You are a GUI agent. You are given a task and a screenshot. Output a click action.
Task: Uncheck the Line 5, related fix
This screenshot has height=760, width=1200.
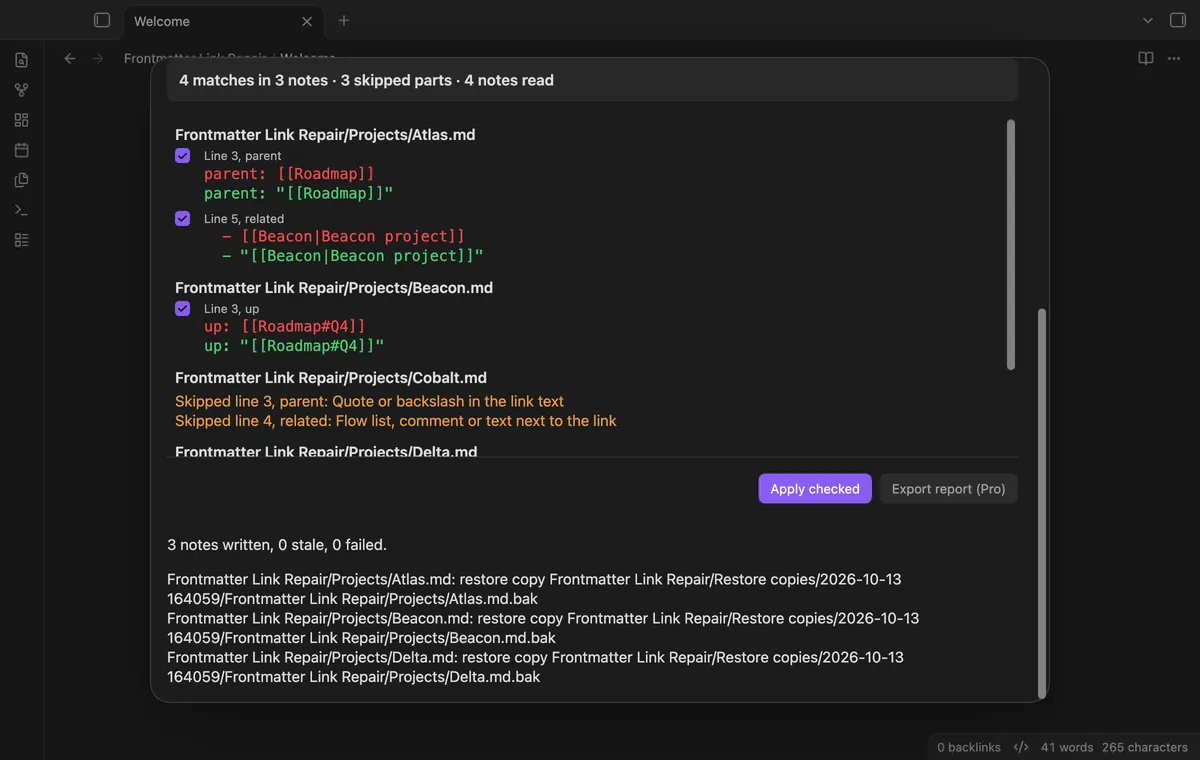click(182, 219)
